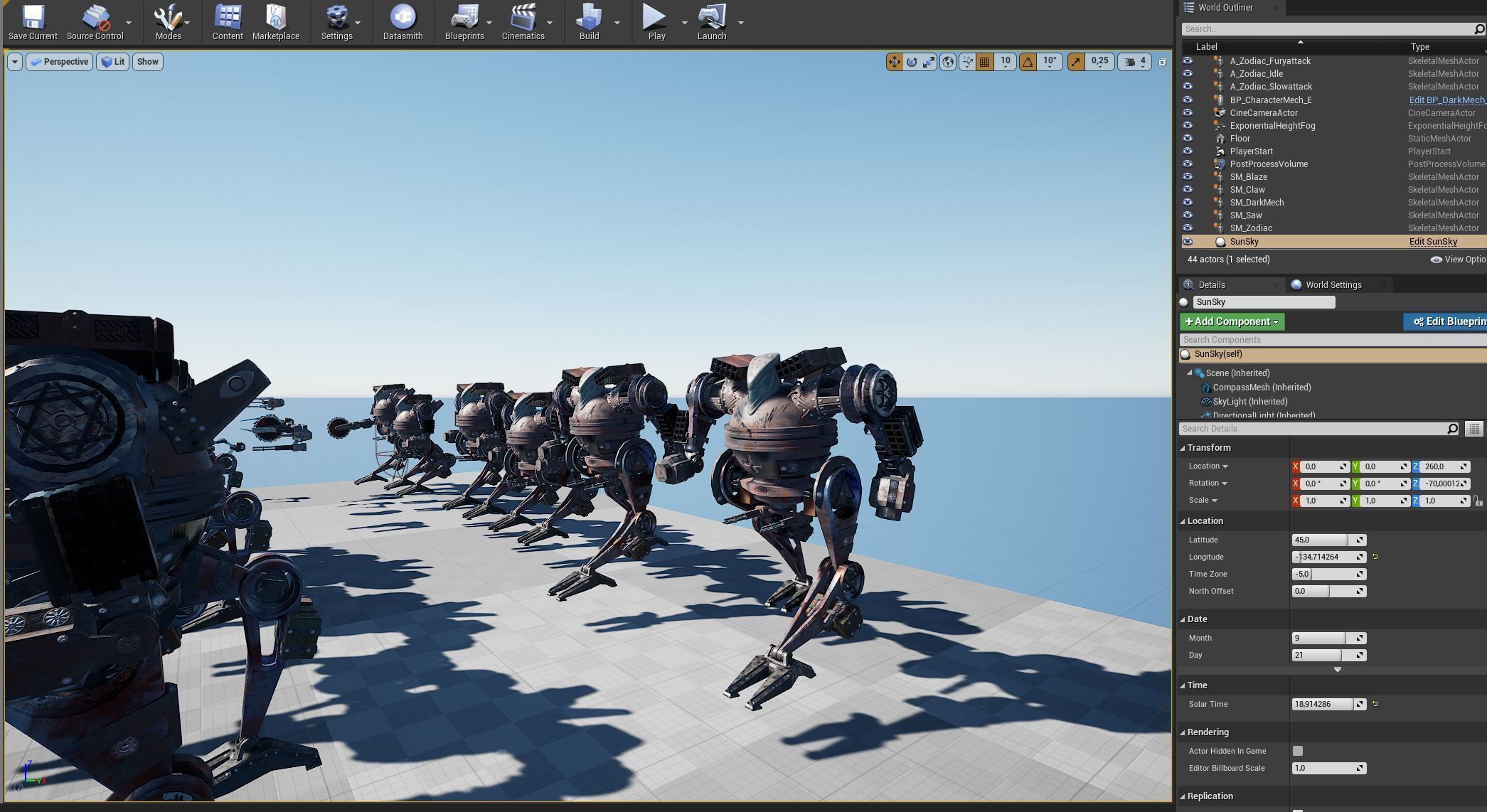Viewport: 1487px width, 812px height.
Task: Select the translate (move) gizmo tool
Action: pyautogui.click(x=894, y=62)
